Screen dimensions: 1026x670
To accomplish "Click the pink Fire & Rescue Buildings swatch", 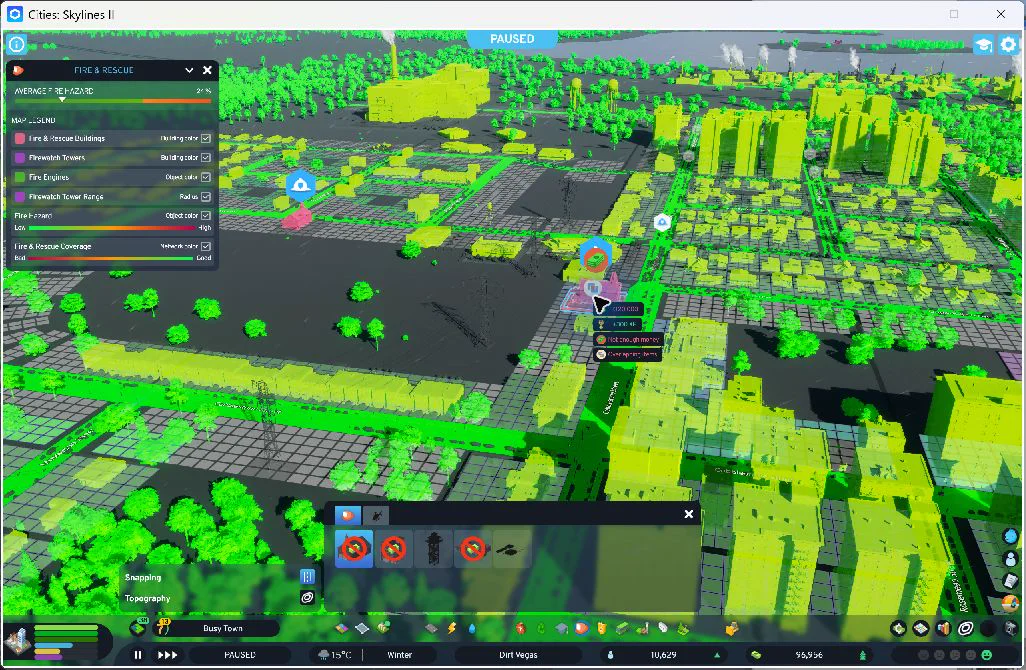I will (20, 138).
